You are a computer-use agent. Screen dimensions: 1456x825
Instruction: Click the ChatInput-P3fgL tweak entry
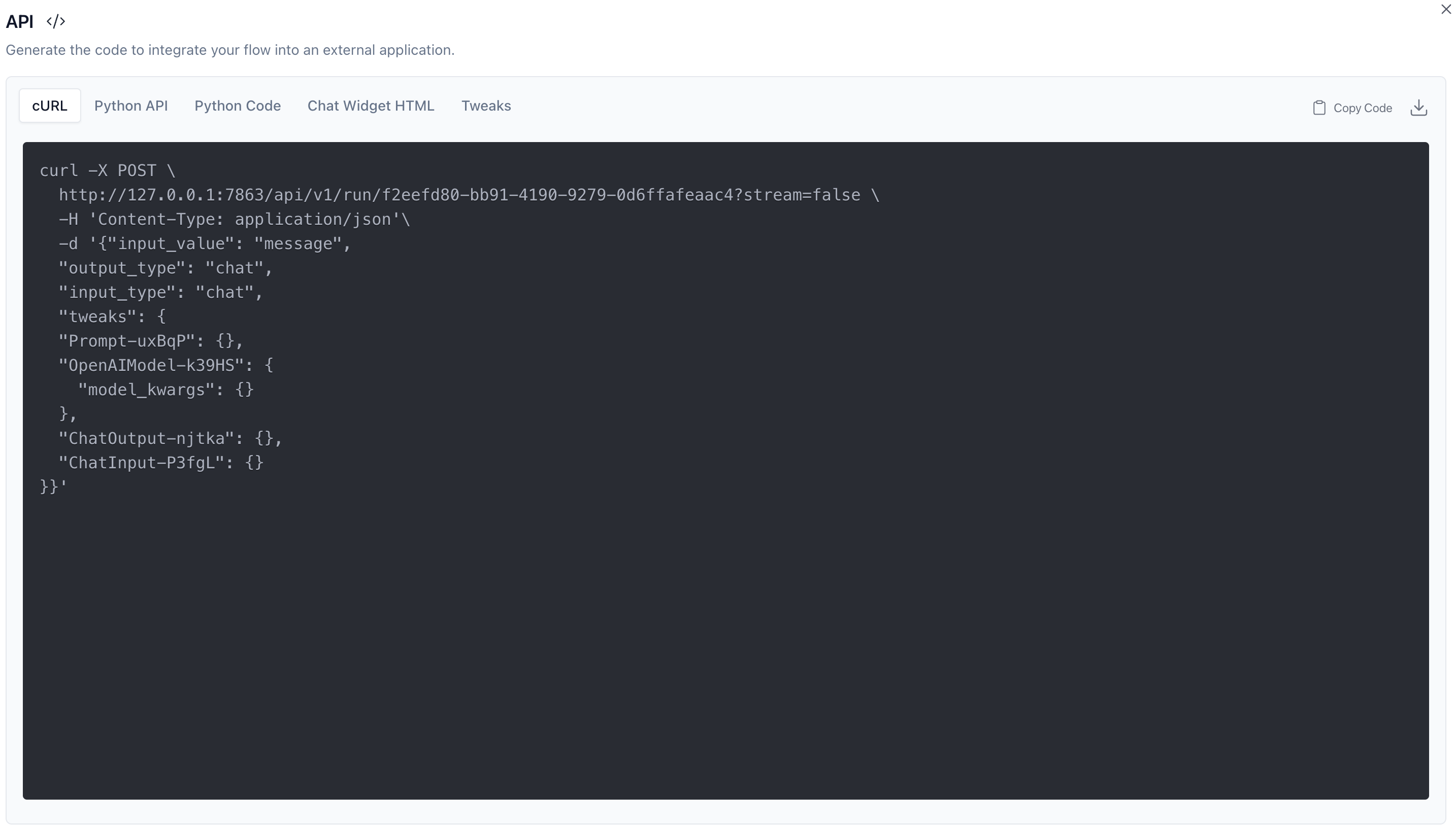pyautogui.click(x=161, y=463)
